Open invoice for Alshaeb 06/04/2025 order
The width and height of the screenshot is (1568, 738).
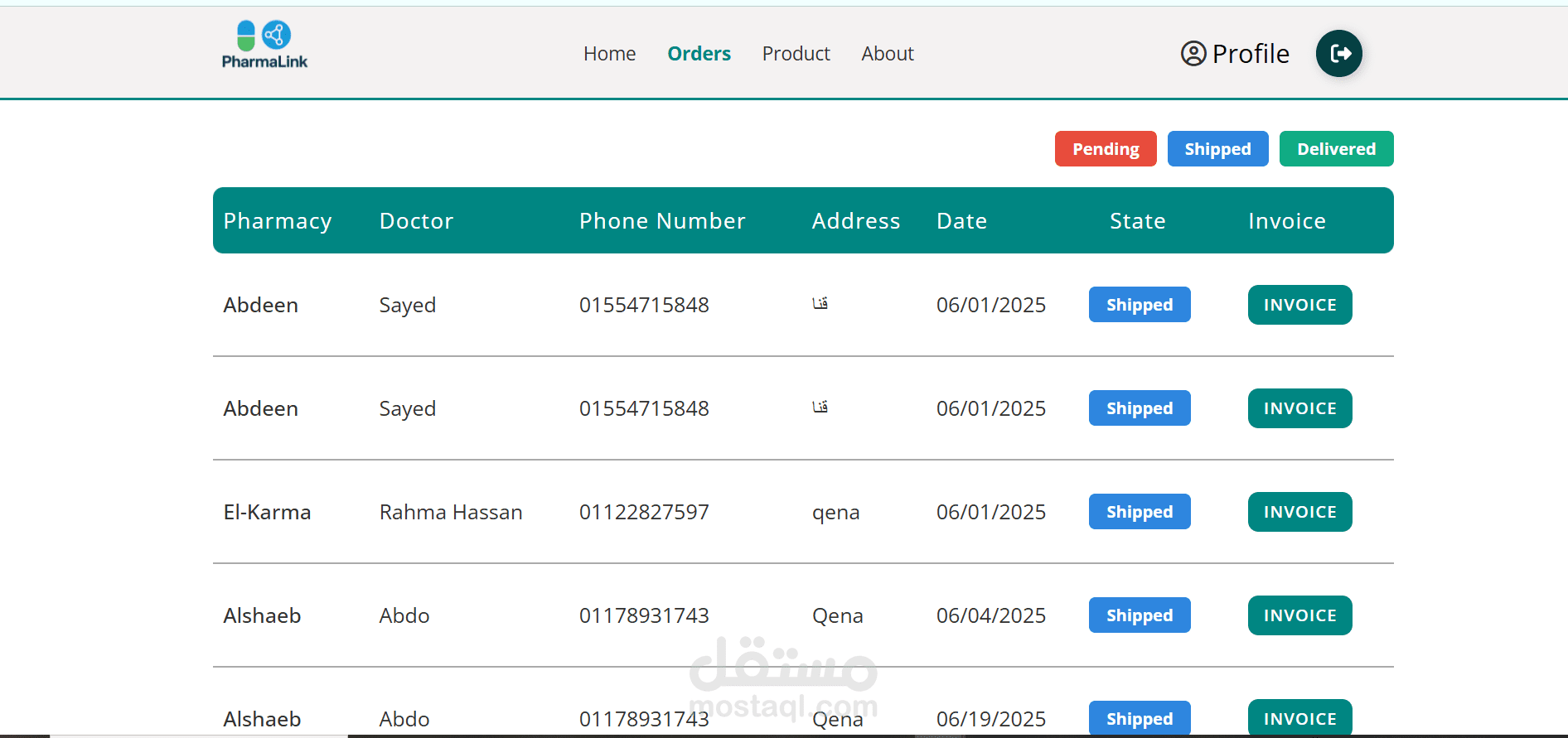click(x=1299, y=615)
